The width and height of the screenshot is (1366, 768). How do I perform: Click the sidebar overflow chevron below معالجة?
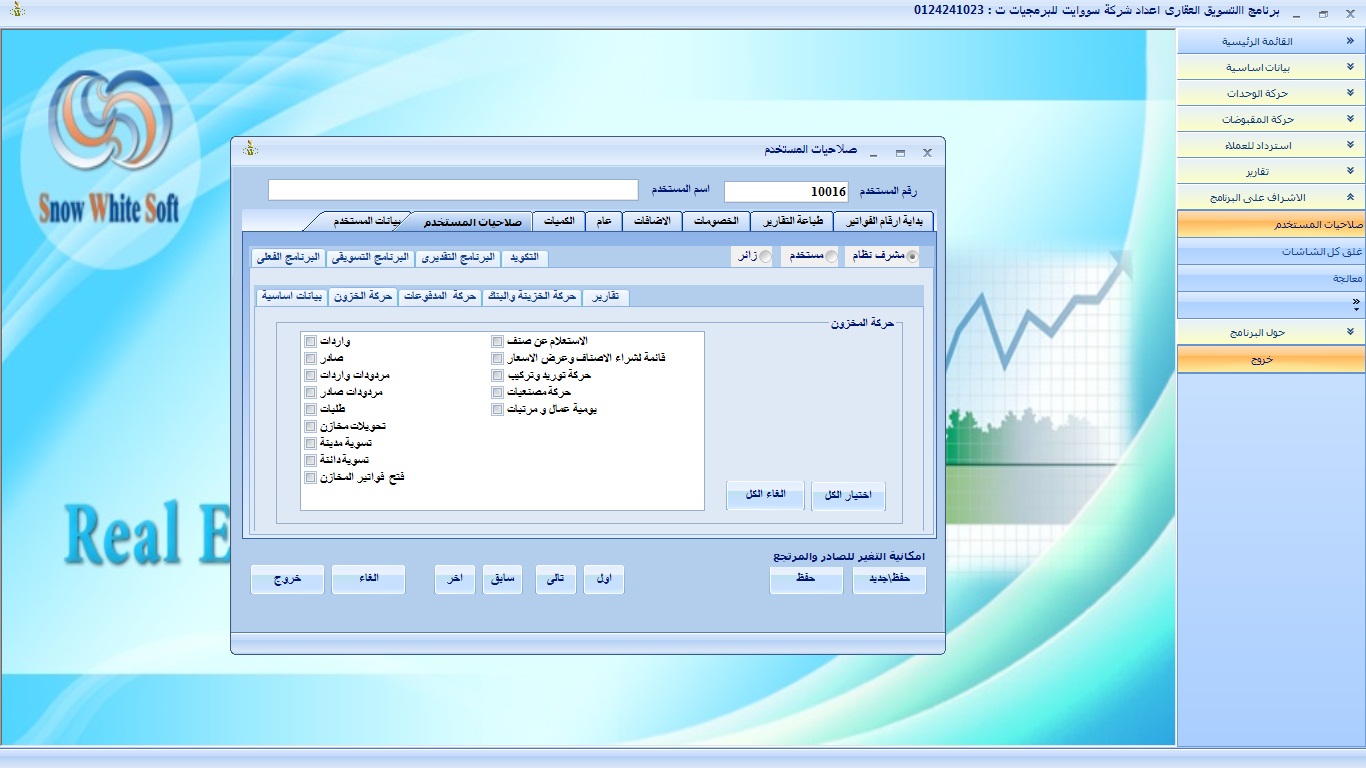[x=1355, y=302]
